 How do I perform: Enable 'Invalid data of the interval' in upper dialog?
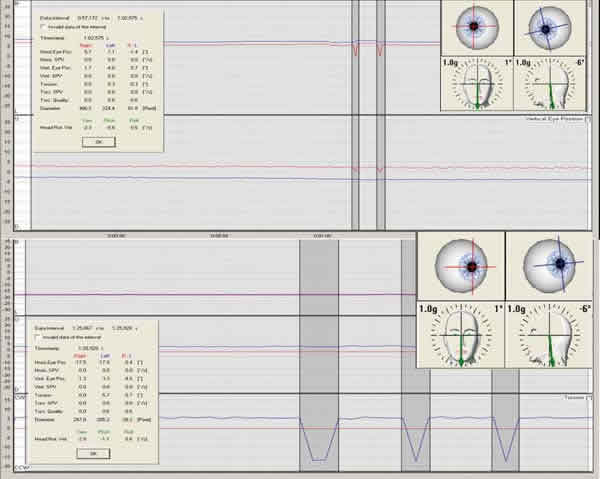coord(41,26)
